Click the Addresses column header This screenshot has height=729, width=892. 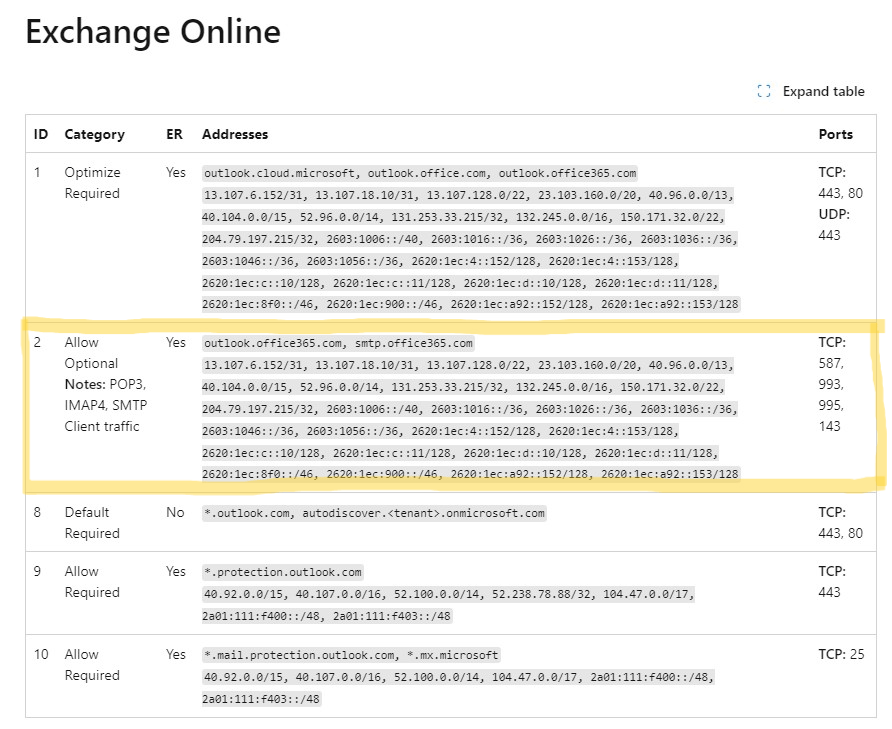click(x=235, y=134)
